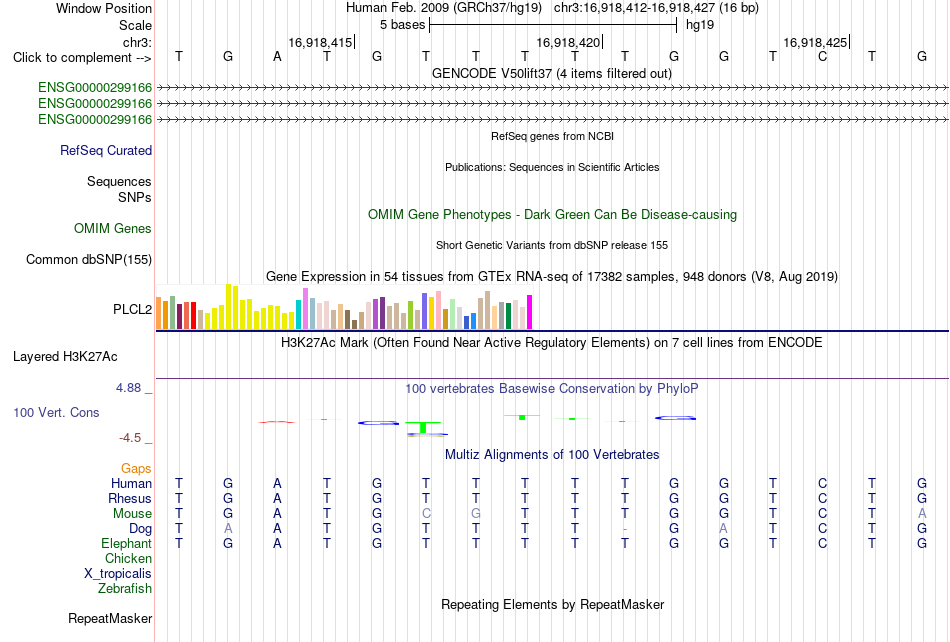Click the dash gap in the Dog row

click(625, 529)
